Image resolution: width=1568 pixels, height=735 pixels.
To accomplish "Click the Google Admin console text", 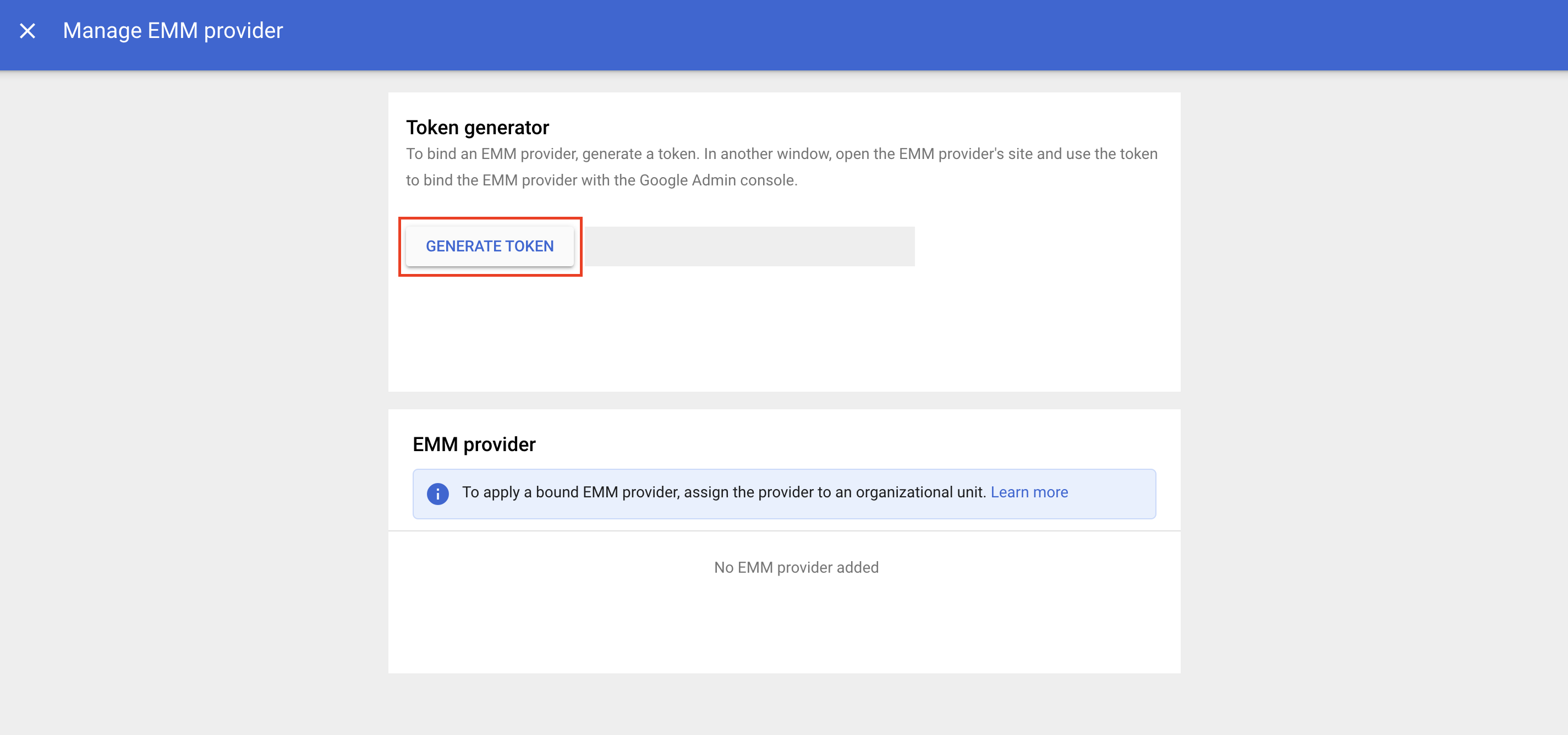I will [717, 180].
